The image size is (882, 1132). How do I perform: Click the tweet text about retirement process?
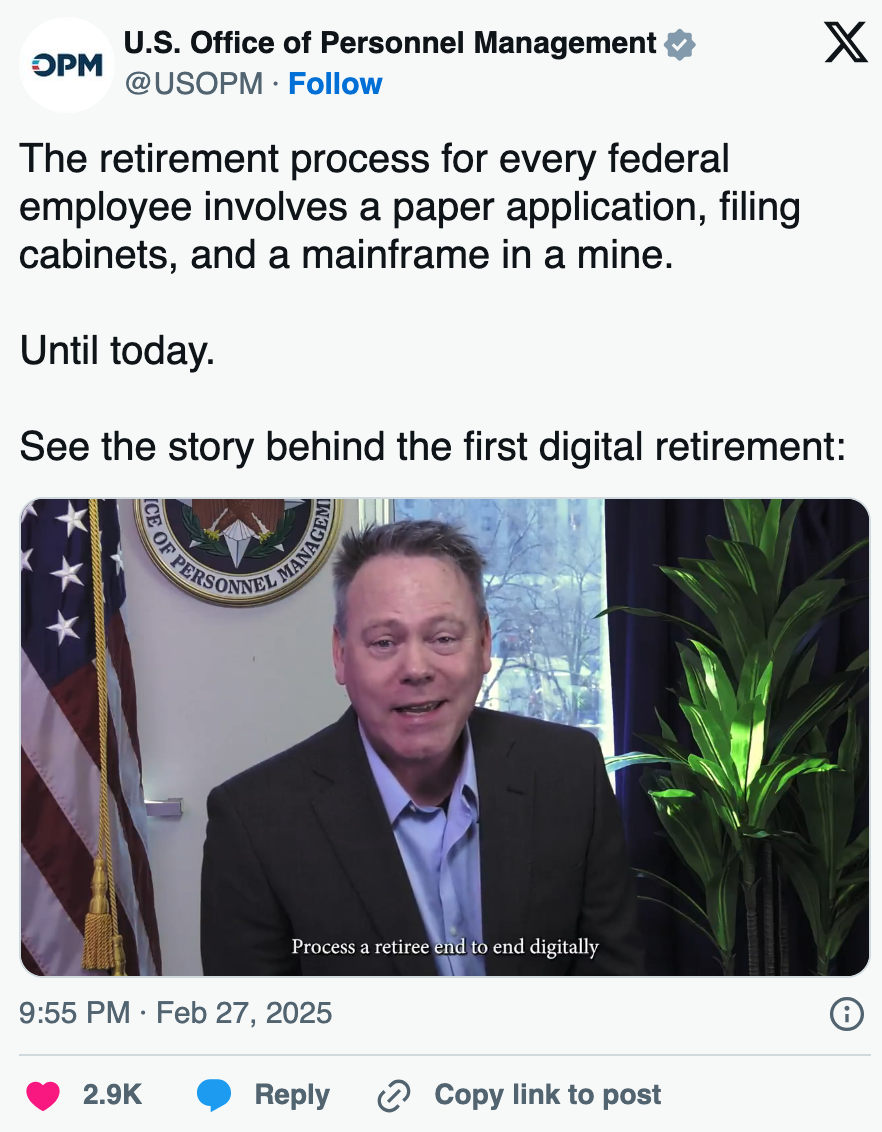point(410,206)
